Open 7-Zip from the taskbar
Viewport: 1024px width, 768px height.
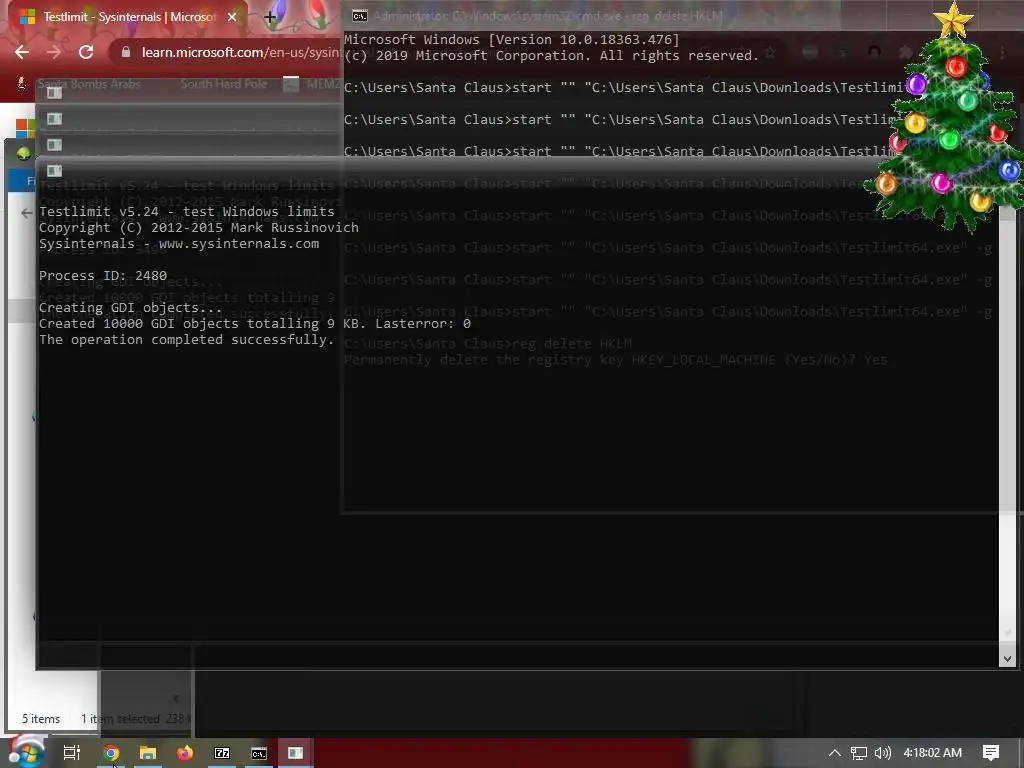[222, 753]
